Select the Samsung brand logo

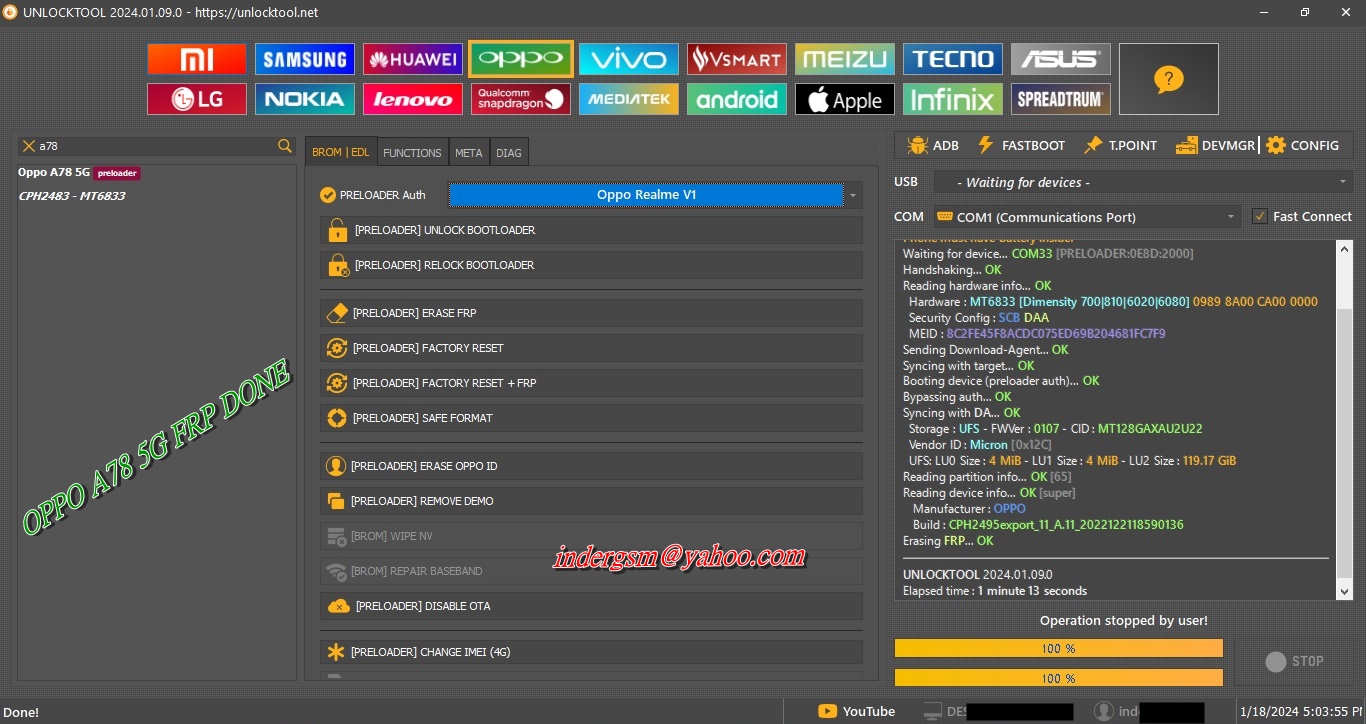[304, 59]
